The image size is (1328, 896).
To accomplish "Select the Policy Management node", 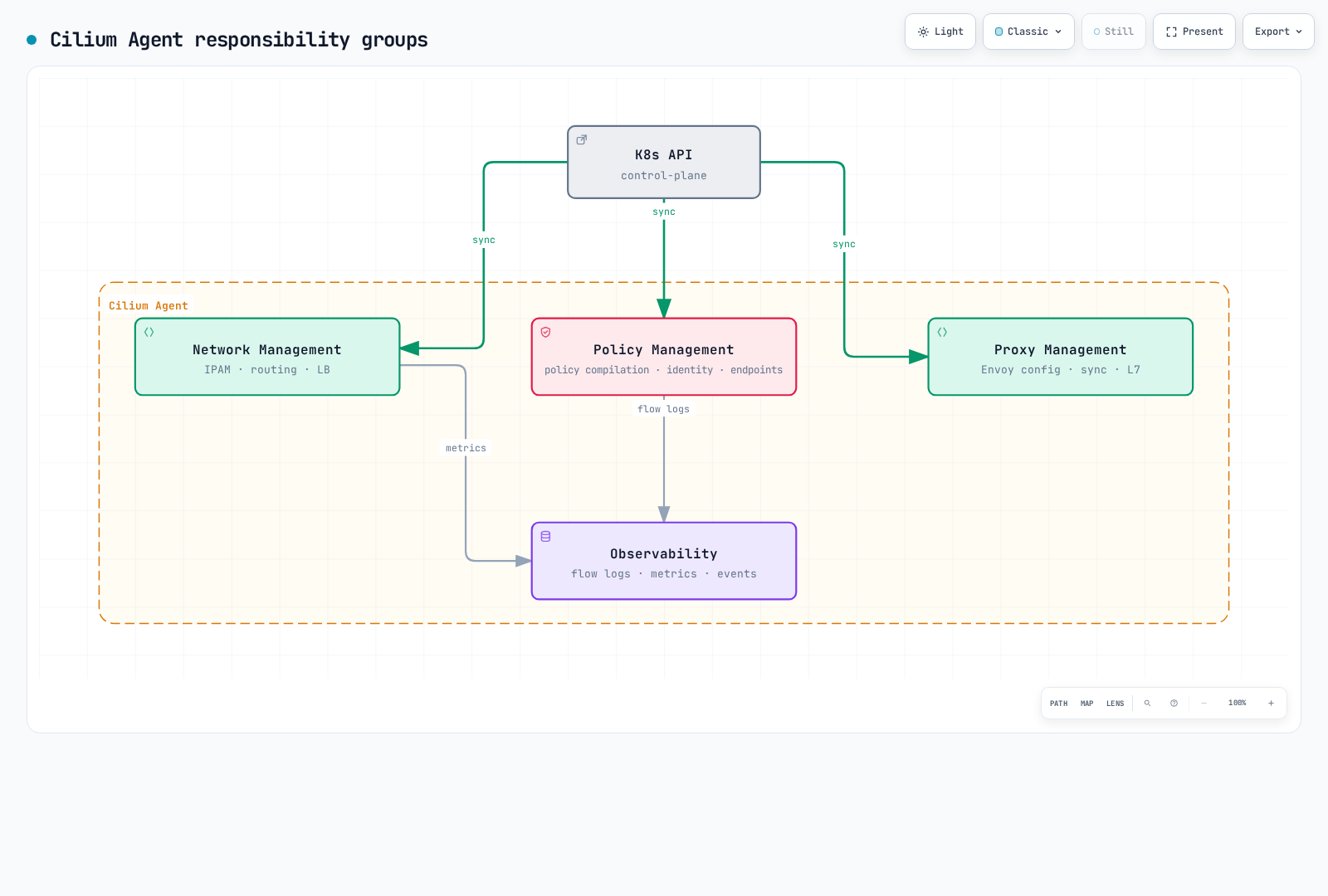I will tap(664, 357).
